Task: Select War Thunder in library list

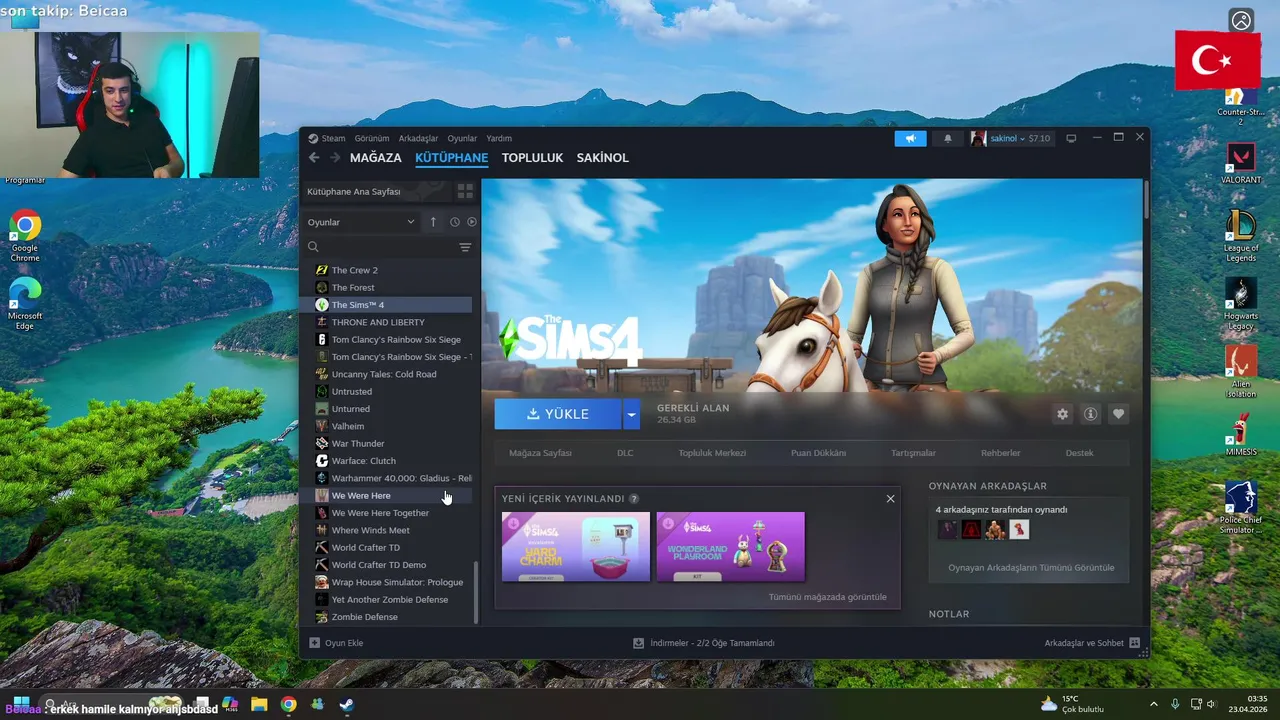Action: point(387,444)
